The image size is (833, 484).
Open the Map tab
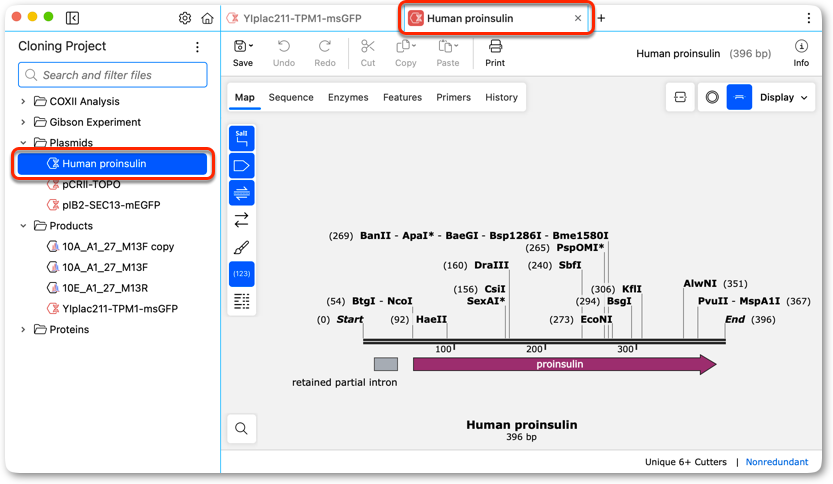tap(244, 97)
